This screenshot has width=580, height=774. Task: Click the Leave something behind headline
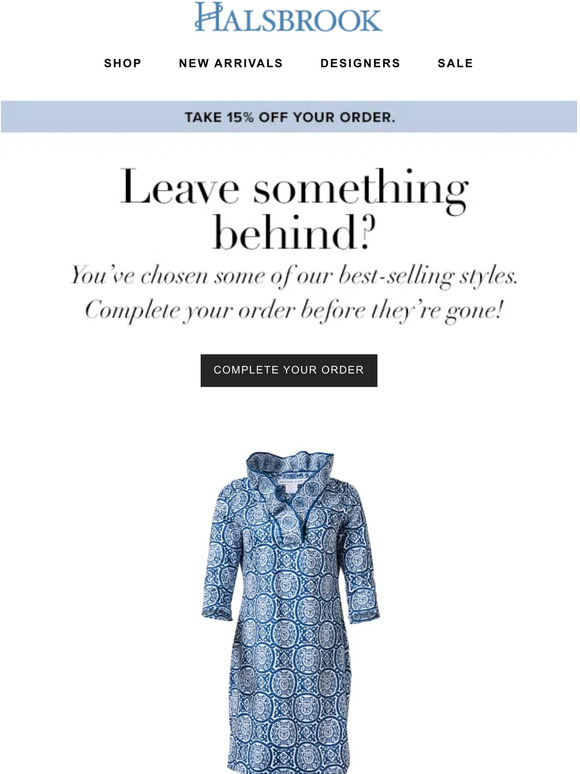294,209
